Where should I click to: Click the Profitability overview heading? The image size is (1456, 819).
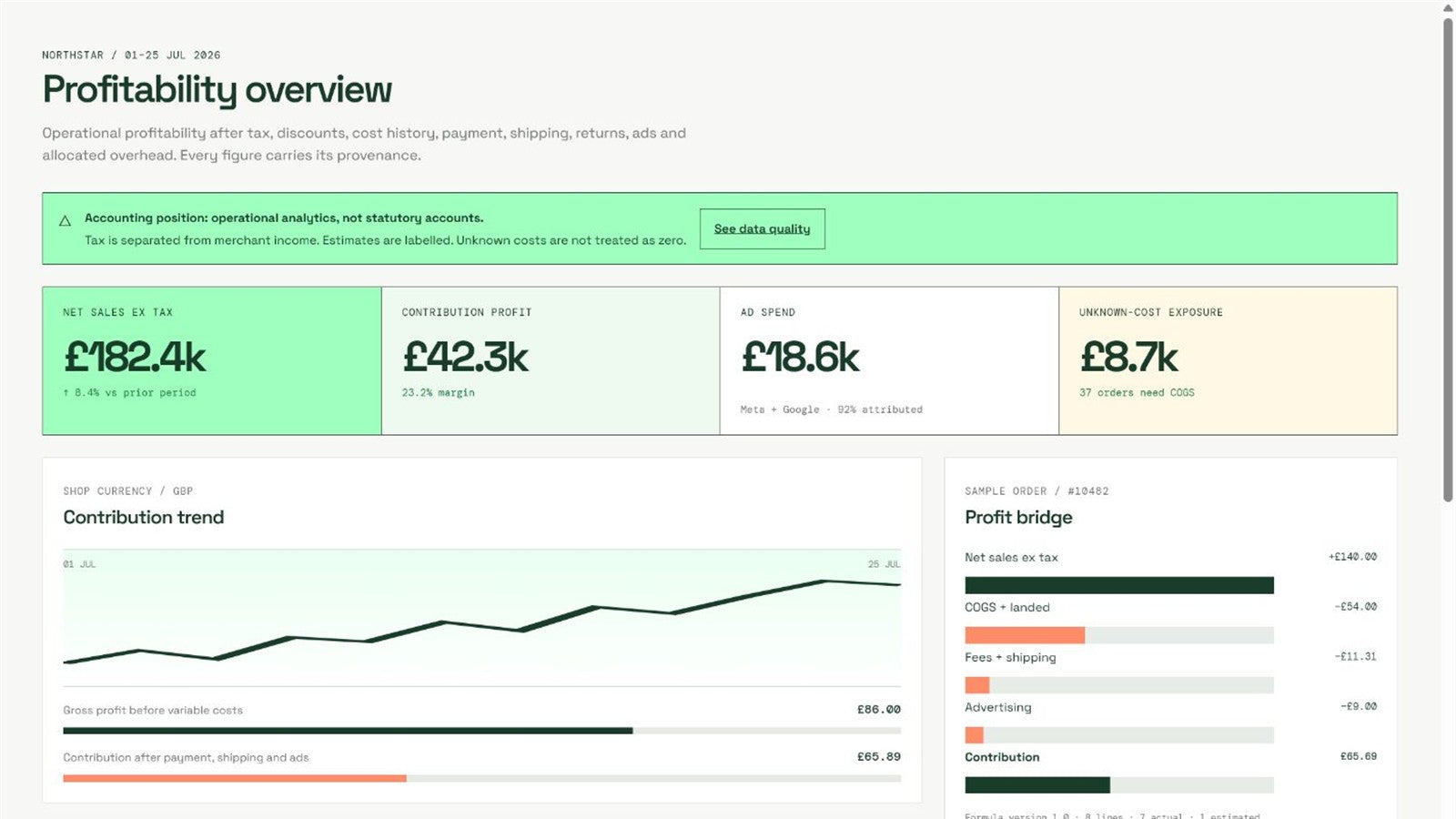(x=217, y=90)
